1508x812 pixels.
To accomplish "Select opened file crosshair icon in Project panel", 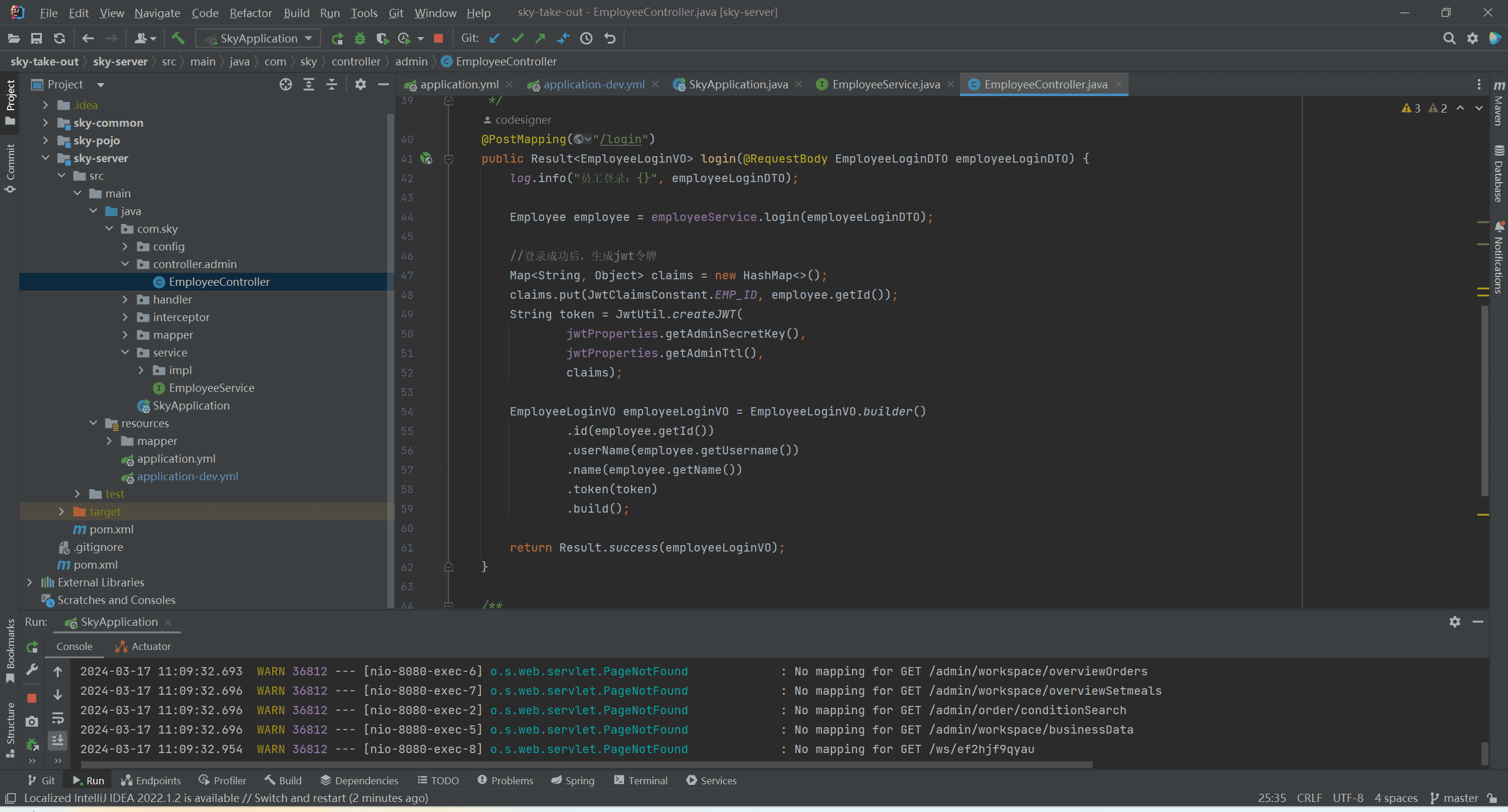I will pyautogui.click(x=285, y=84).
